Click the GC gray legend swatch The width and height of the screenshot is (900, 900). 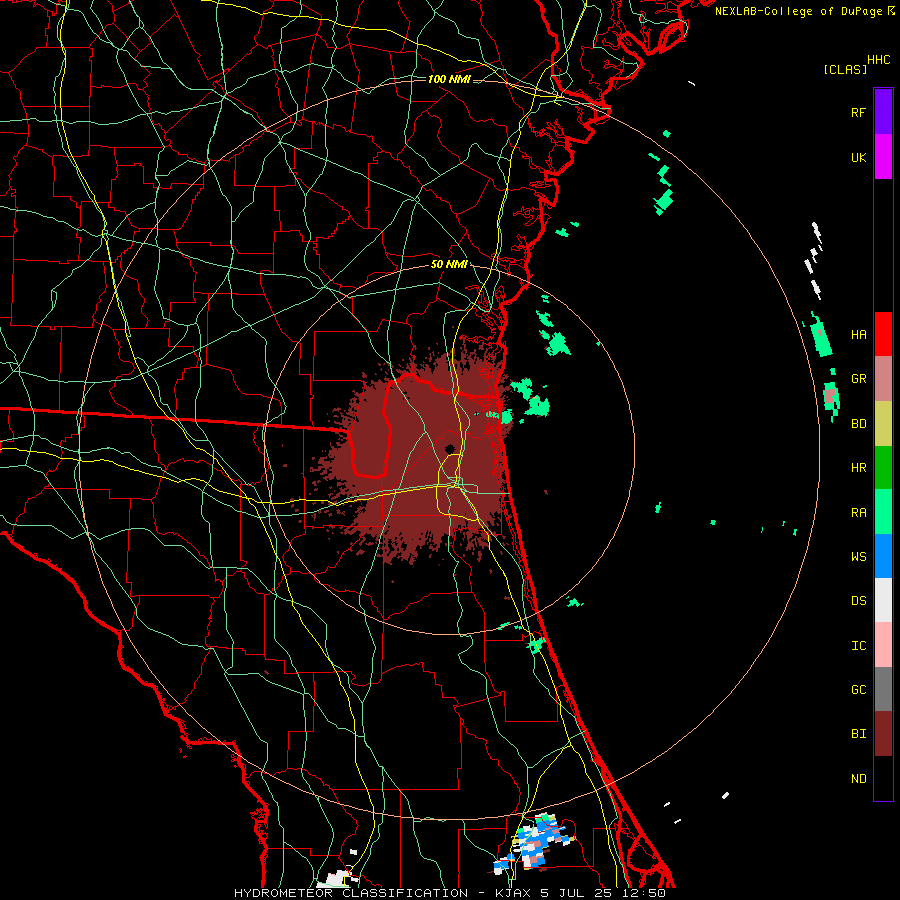tap(883, 689)
